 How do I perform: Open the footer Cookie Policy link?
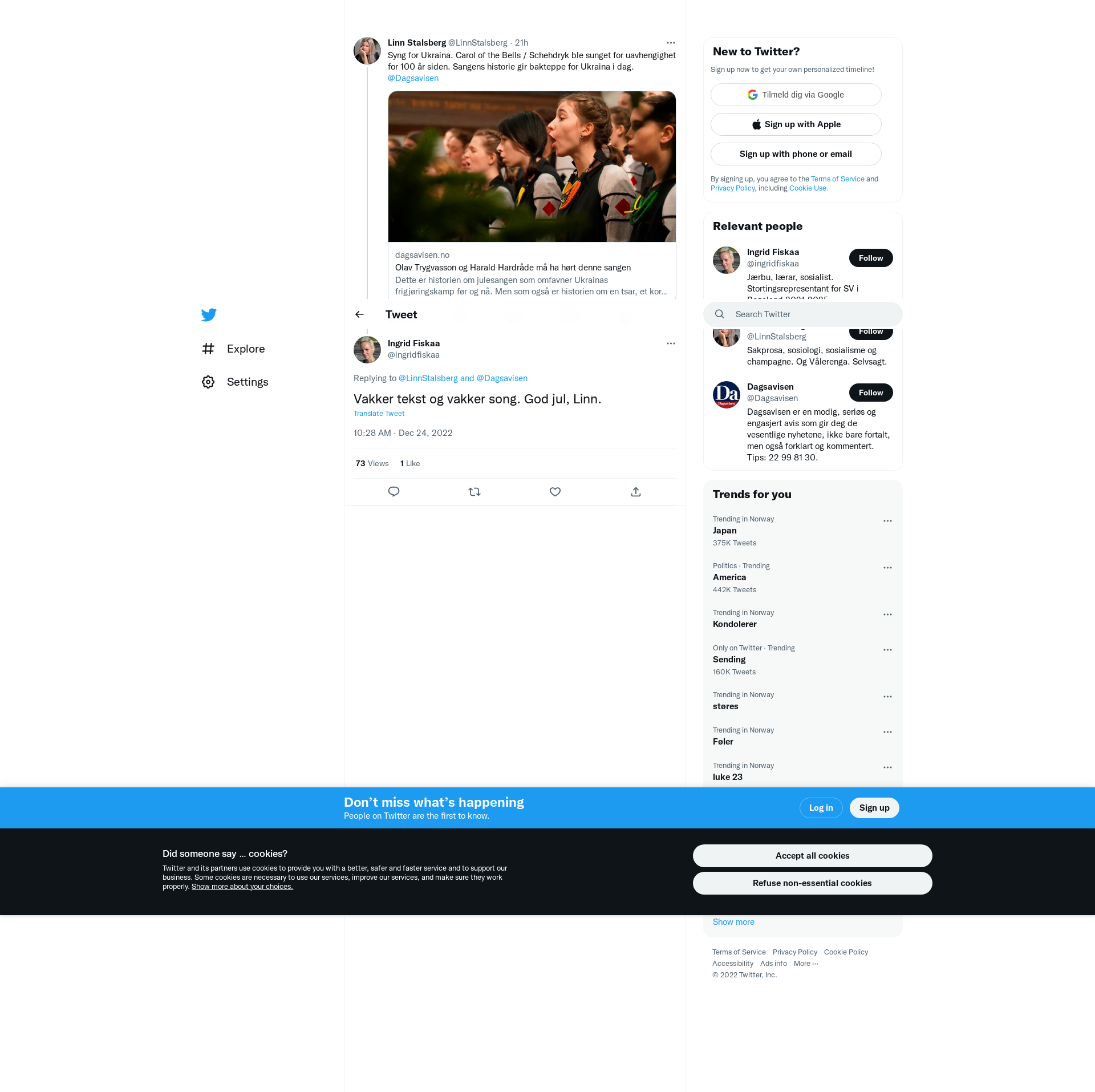[846, 952]
